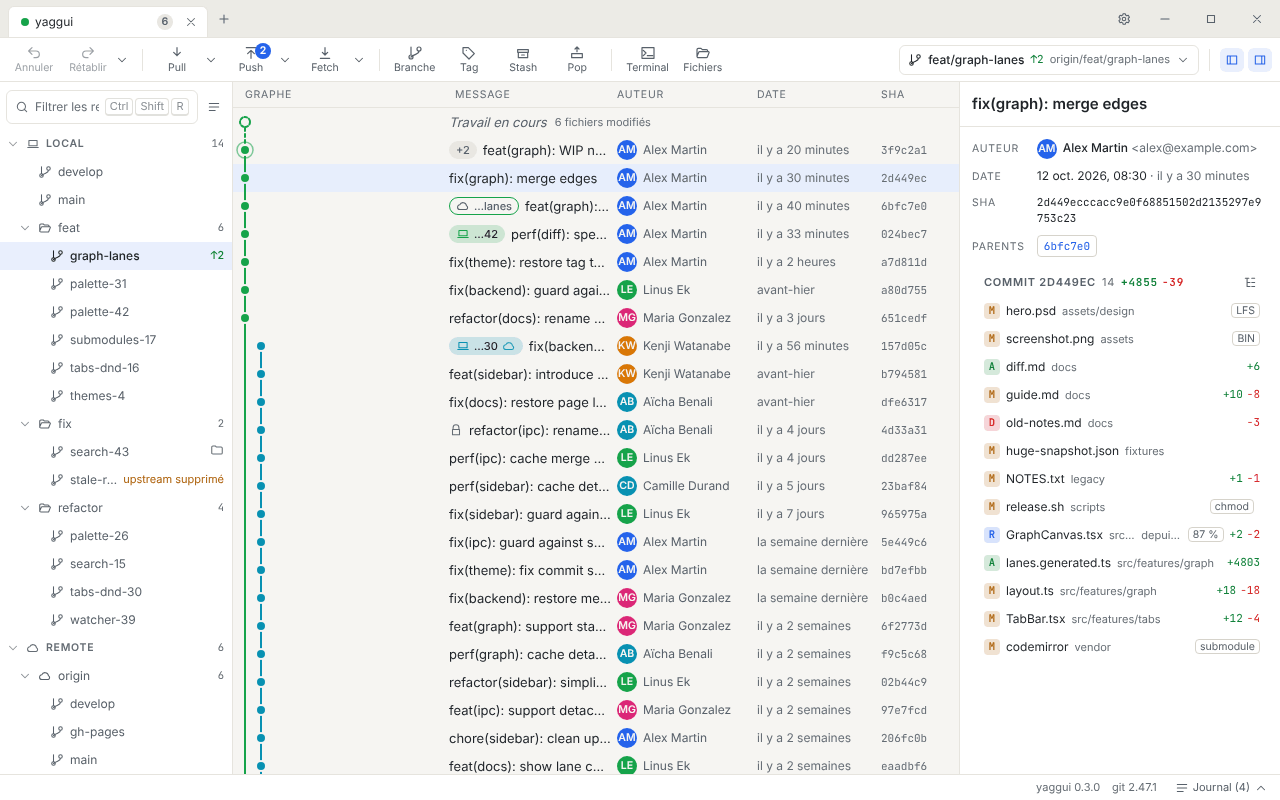1280x800 pixels.
Task: Push the 2 pending commits
Action: [251, 59]
